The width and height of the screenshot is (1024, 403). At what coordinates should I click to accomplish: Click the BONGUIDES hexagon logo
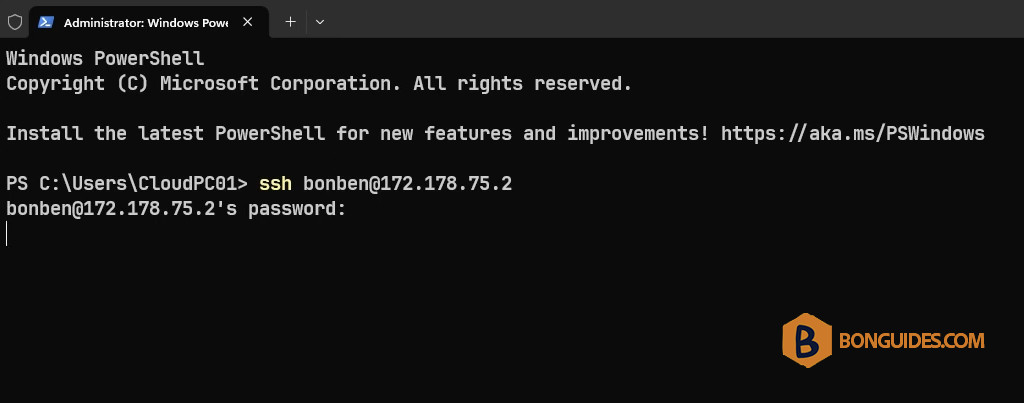pos(807,340)
